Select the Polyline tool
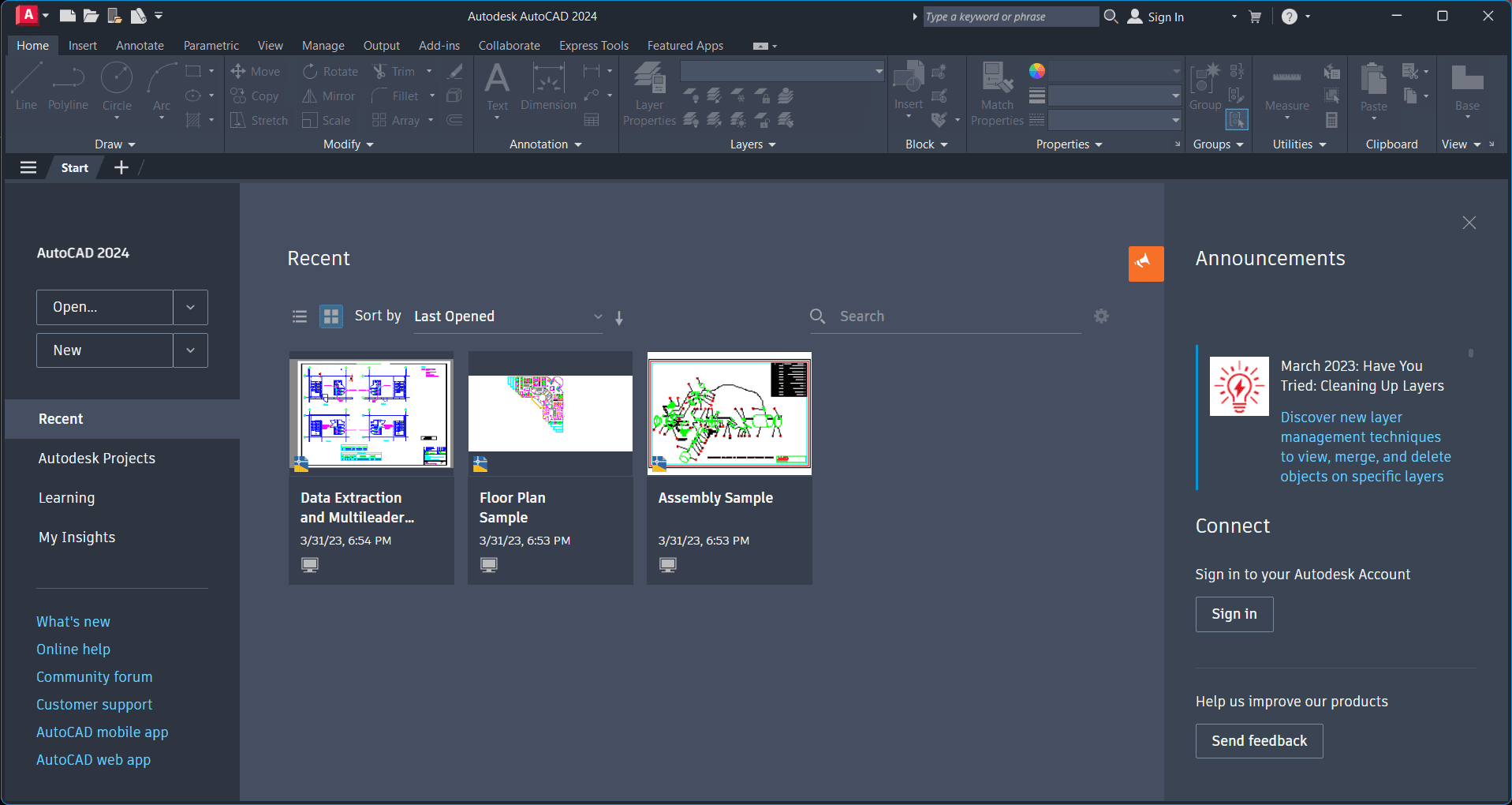This screenshot has height=805, width=1512. click(68, 86)
